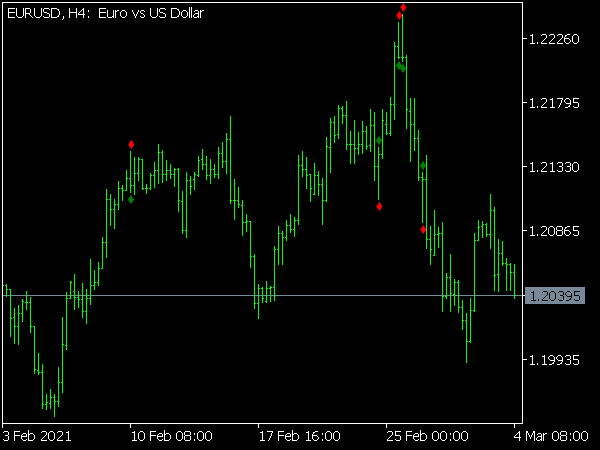This screenshot has height=450, width=600.
Task: Click the 1.20865 price scale label
Action: [554, 231]
